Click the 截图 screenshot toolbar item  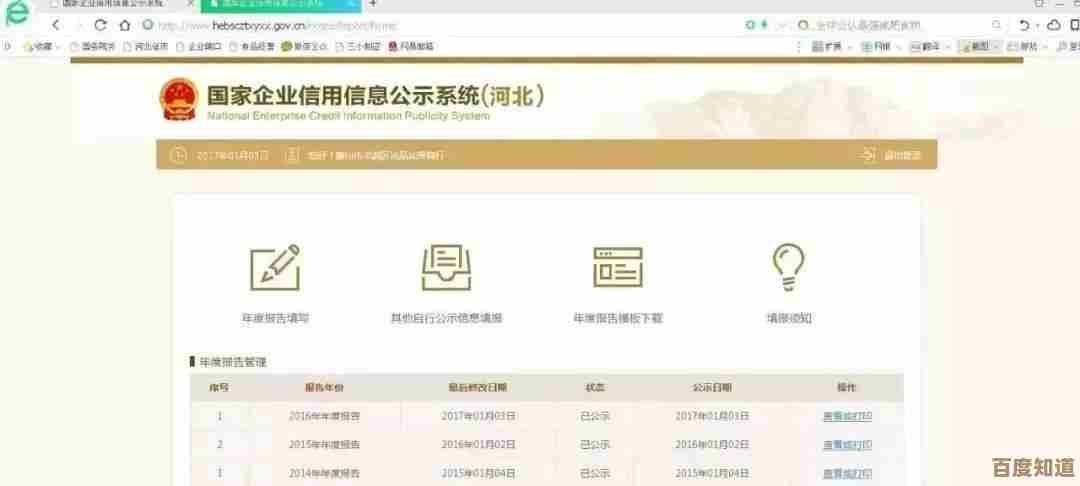[x=975, y=47]
